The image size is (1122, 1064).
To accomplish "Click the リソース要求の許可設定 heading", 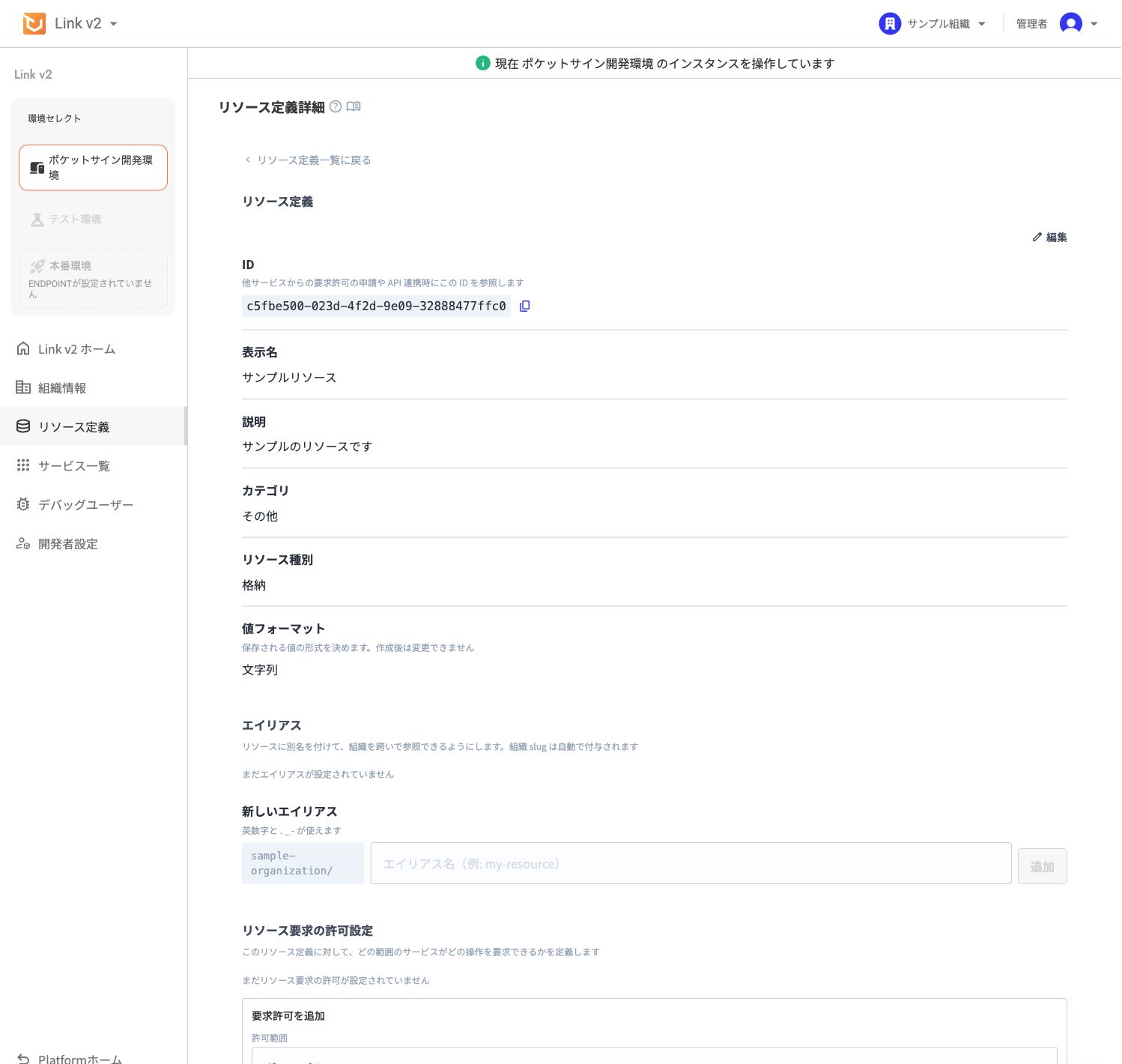I will [307, 931].
